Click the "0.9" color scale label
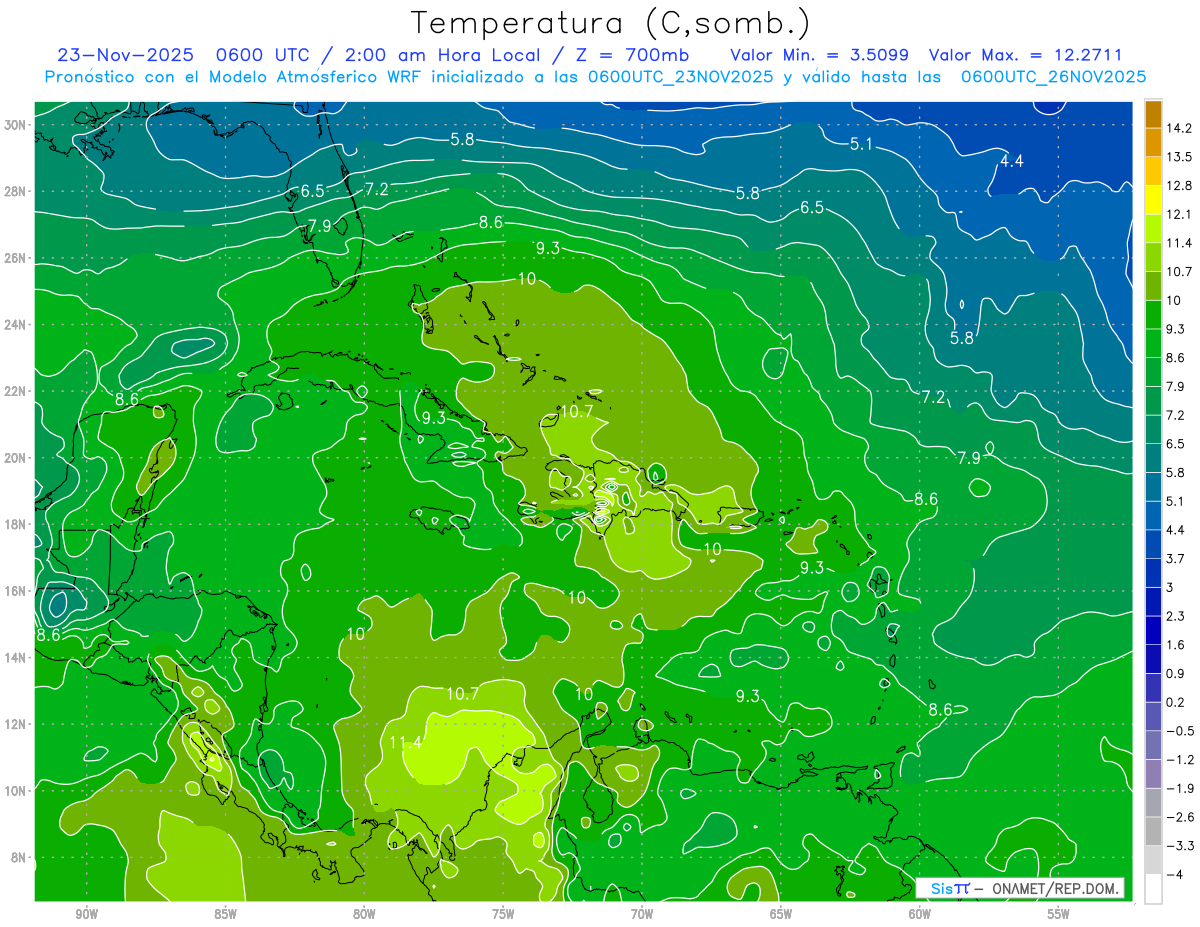The image size is (1200, 927). (x=1176, y=673)
